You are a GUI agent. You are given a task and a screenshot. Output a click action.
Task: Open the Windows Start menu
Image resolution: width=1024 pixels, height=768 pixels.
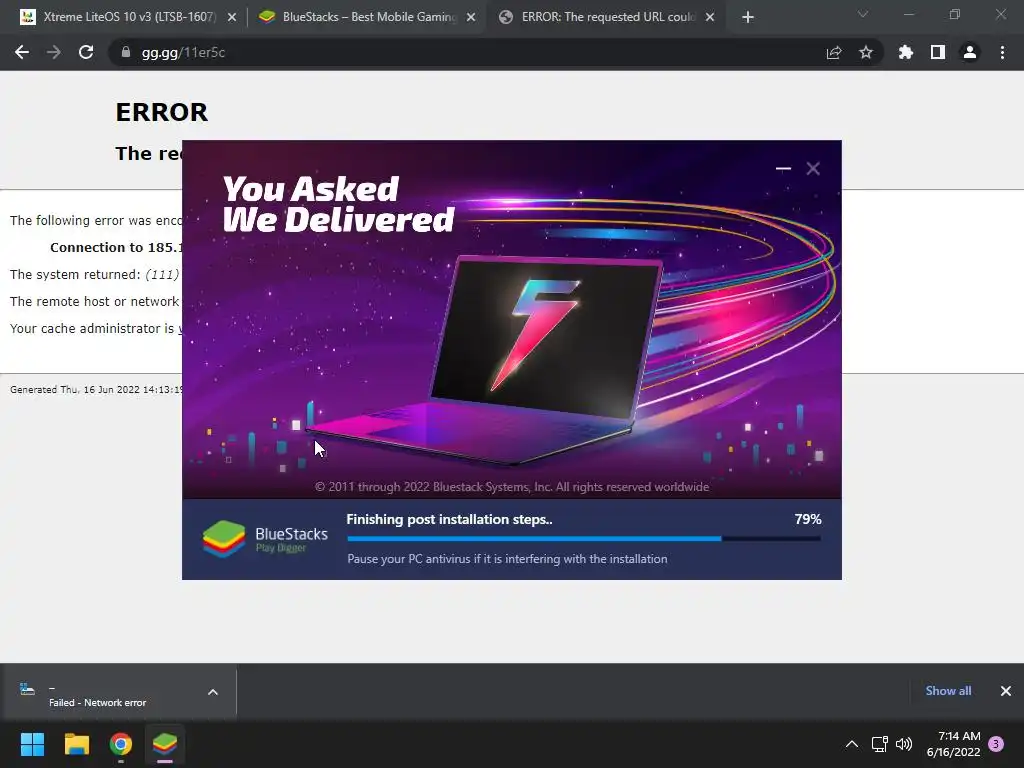point(32,744)
